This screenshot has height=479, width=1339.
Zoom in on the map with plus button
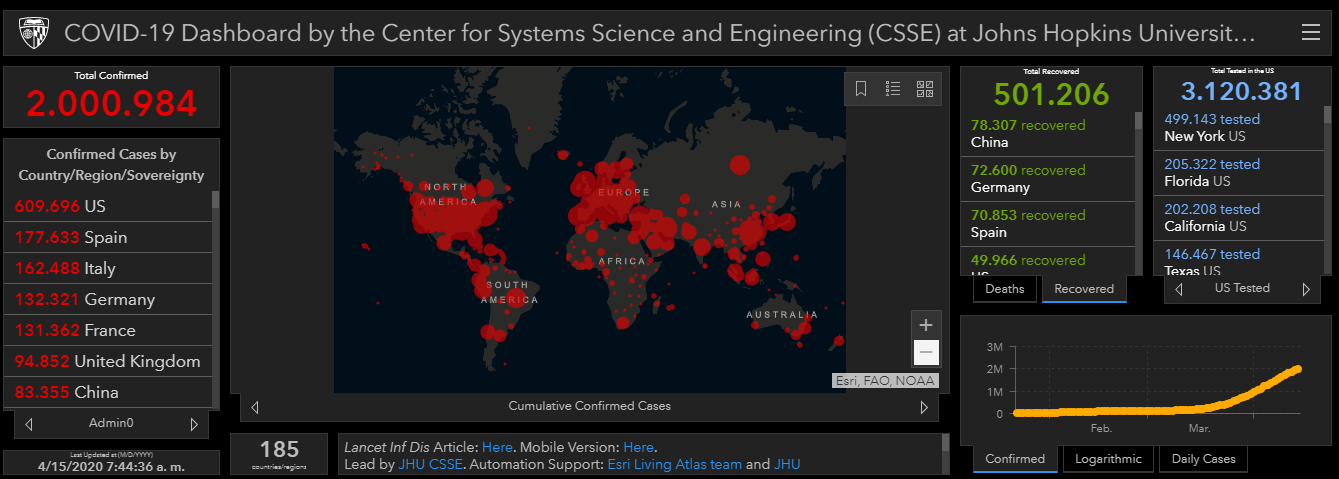click(926, 325)
